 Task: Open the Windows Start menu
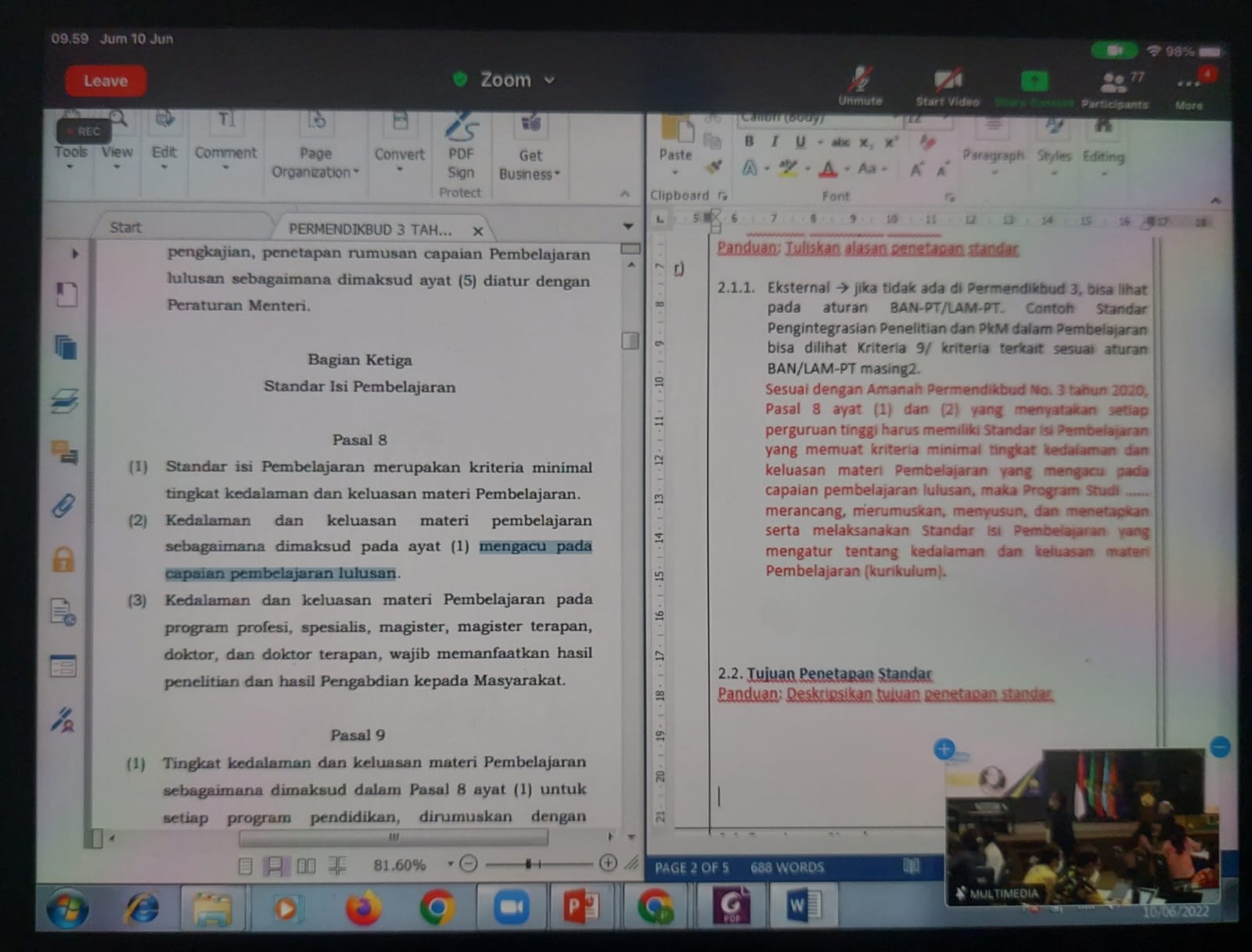pos(67,908)
